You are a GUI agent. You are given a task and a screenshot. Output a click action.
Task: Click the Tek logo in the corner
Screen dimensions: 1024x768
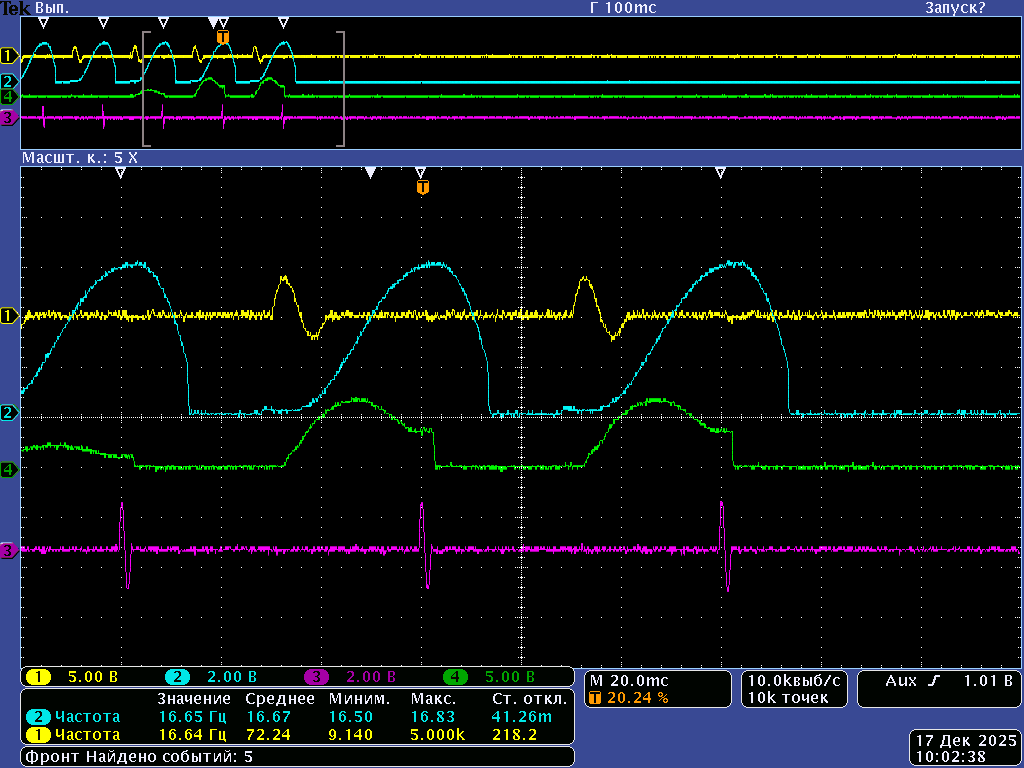pyautogui.click(x=16, y=8)
